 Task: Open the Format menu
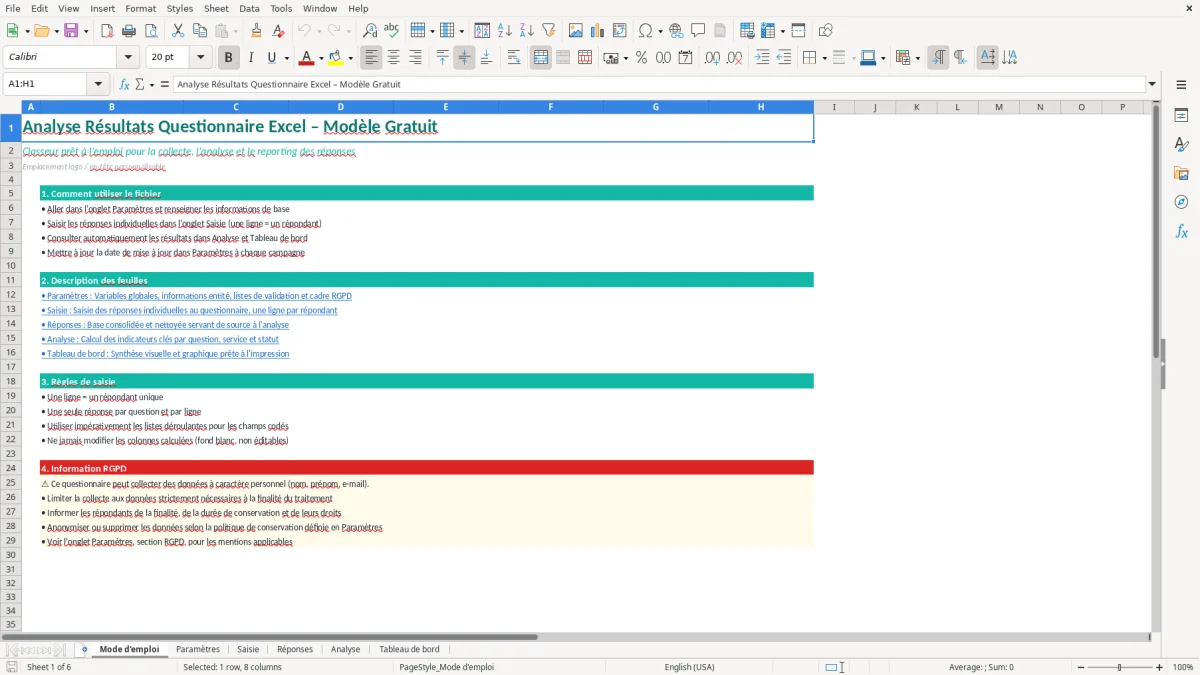tap(140, 8)
